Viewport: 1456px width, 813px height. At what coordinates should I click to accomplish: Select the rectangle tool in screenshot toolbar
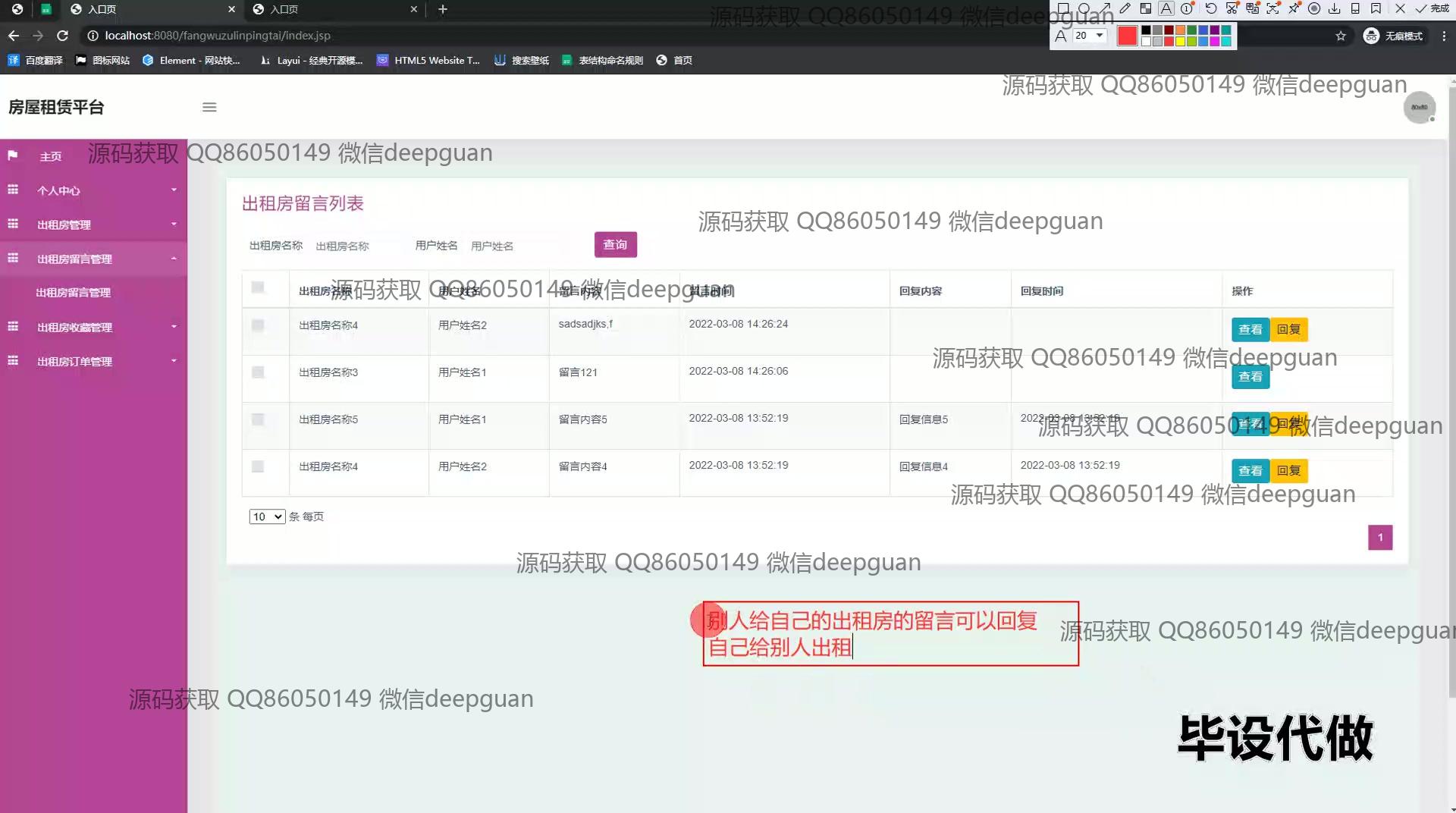click(1063, 9)
